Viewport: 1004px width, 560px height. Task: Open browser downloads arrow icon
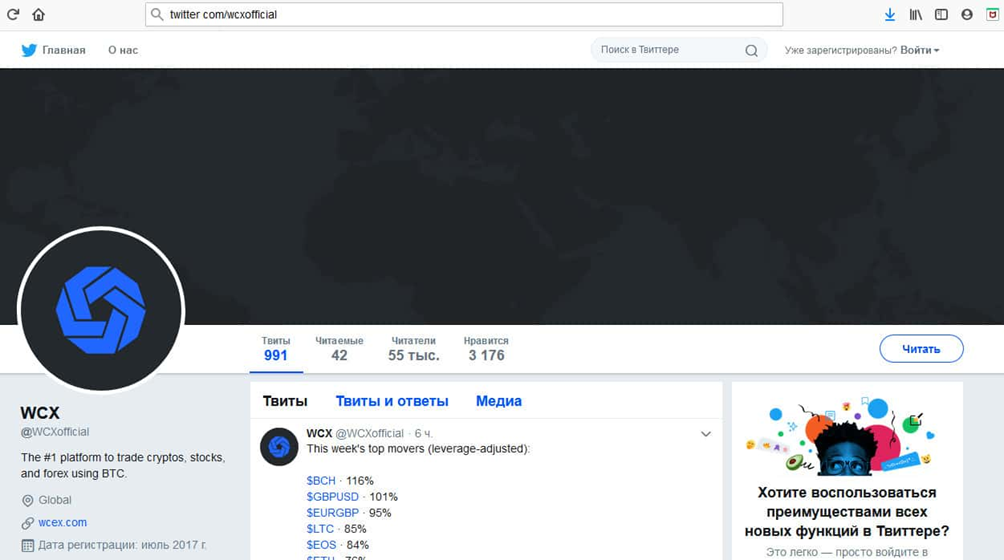[x=889, y=14]
